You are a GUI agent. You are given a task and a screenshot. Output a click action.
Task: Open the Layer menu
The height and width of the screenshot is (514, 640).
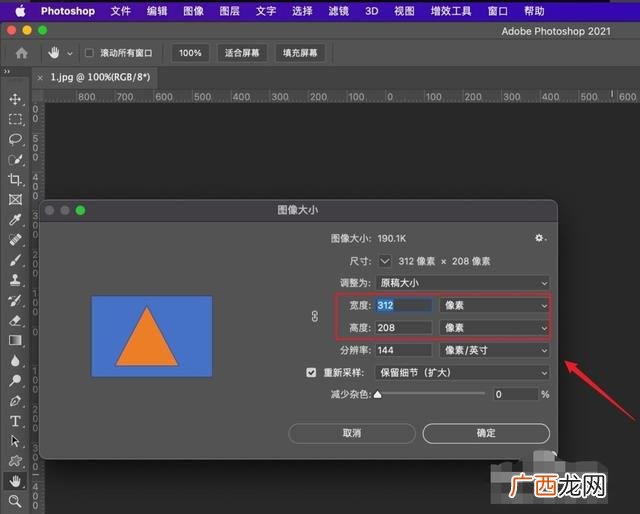tap(229, 11)
